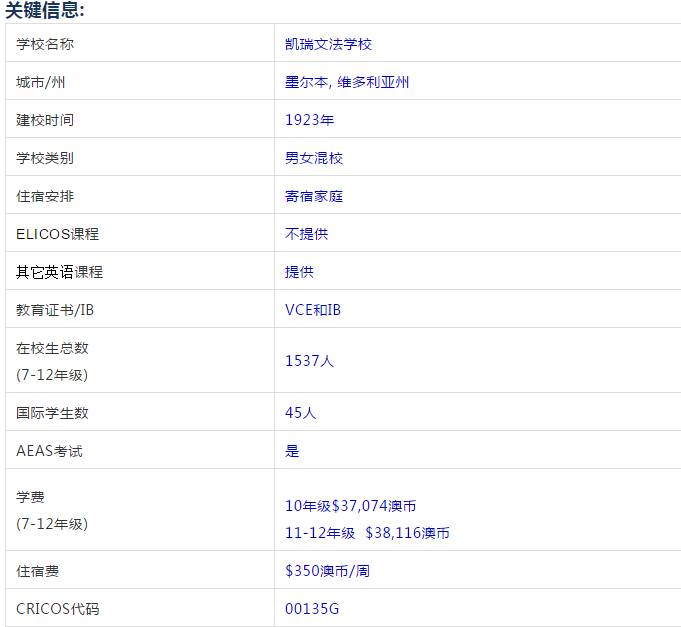
Task: Click the international student count 45人
Action: 300,413
